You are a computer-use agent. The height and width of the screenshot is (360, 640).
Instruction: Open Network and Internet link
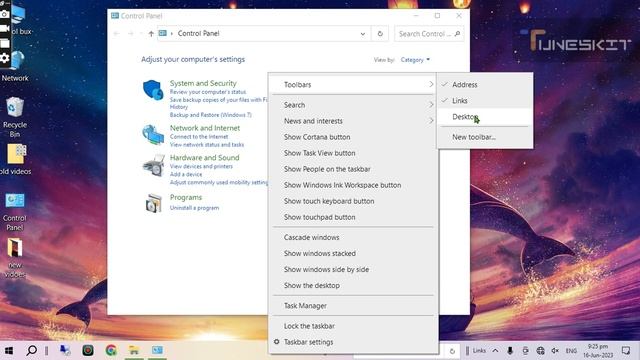click(205, 128)
